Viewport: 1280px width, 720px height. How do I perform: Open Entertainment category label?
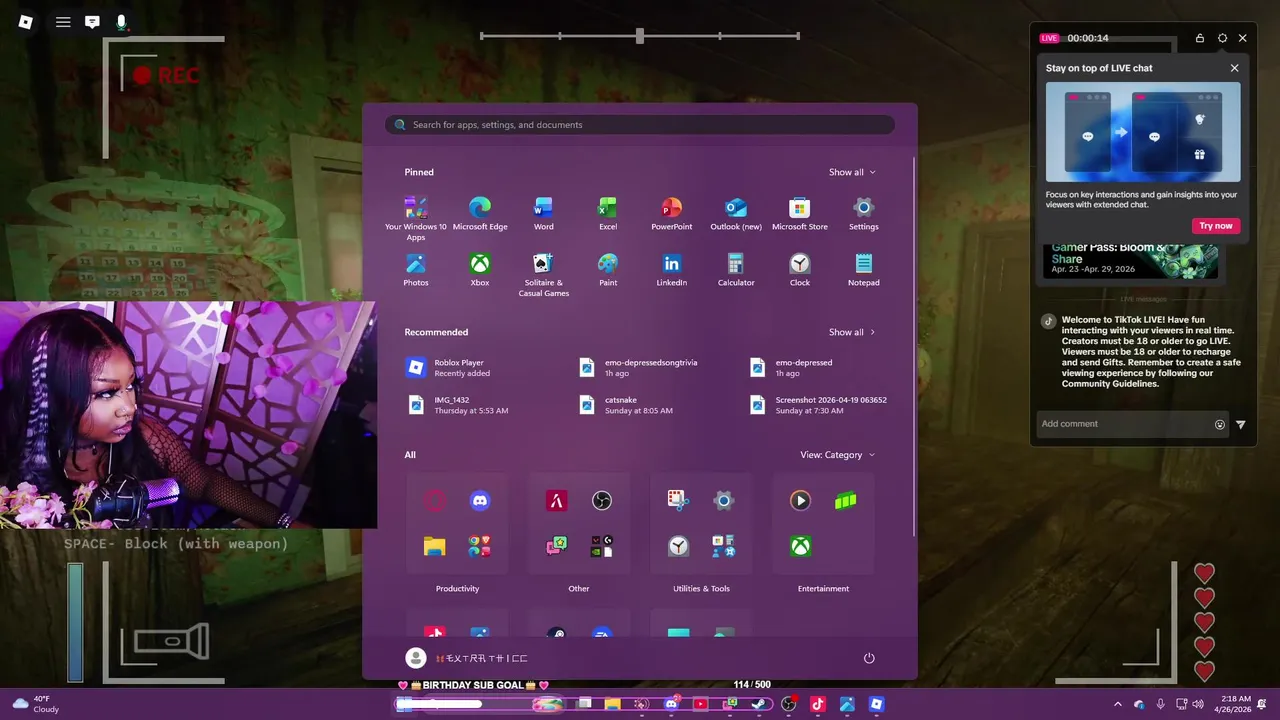tap(823, 589)
